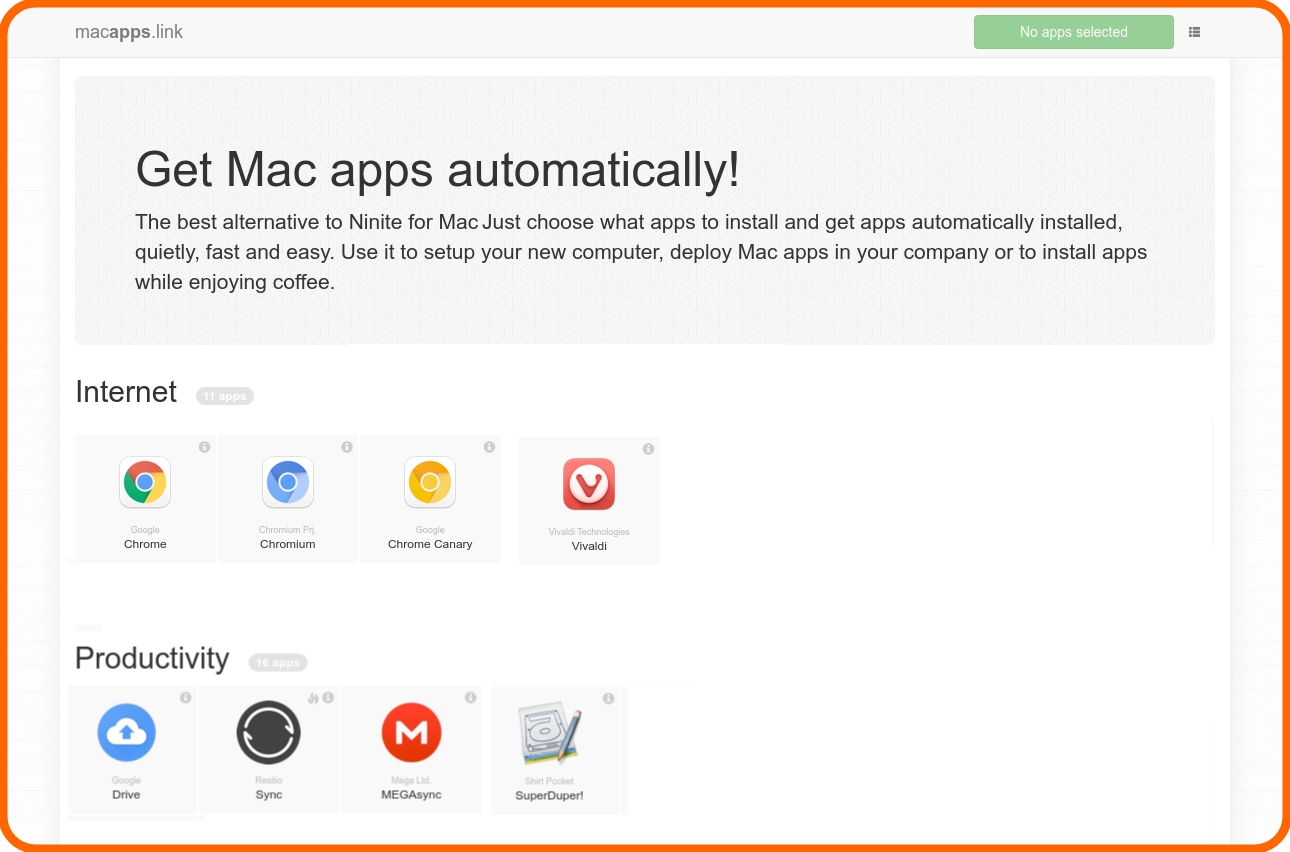Open the list view icon in header

pos(1194,32)
